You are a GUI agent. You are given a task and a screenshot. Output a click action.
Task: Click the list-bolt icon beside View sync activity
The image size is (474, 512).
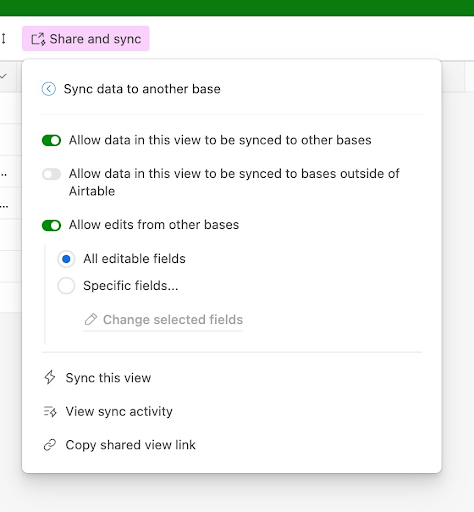point(50,411)
